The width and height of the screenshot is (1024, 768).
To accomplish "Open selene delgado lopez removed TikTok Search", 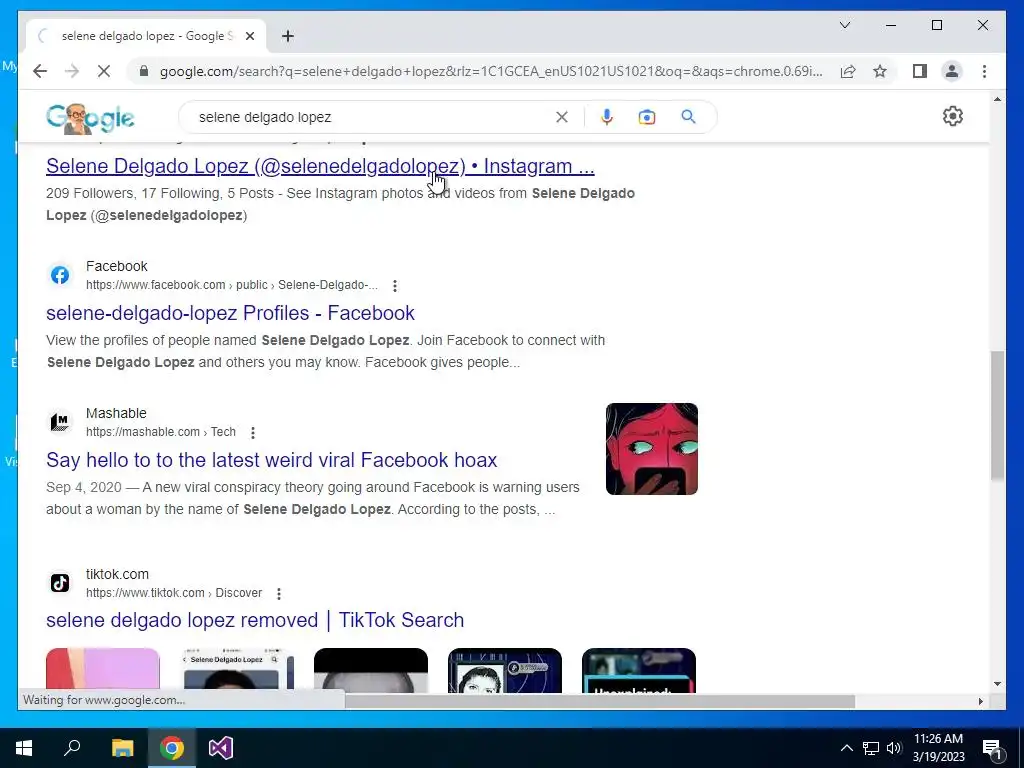I will coord(255,620).
